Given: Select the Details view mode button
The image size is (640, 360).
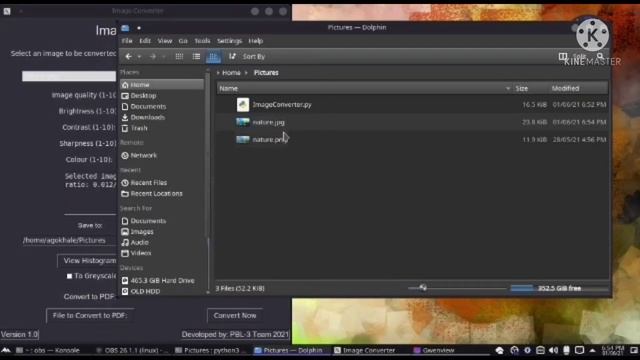Looking at the screenshot, I should coord(213,56).
